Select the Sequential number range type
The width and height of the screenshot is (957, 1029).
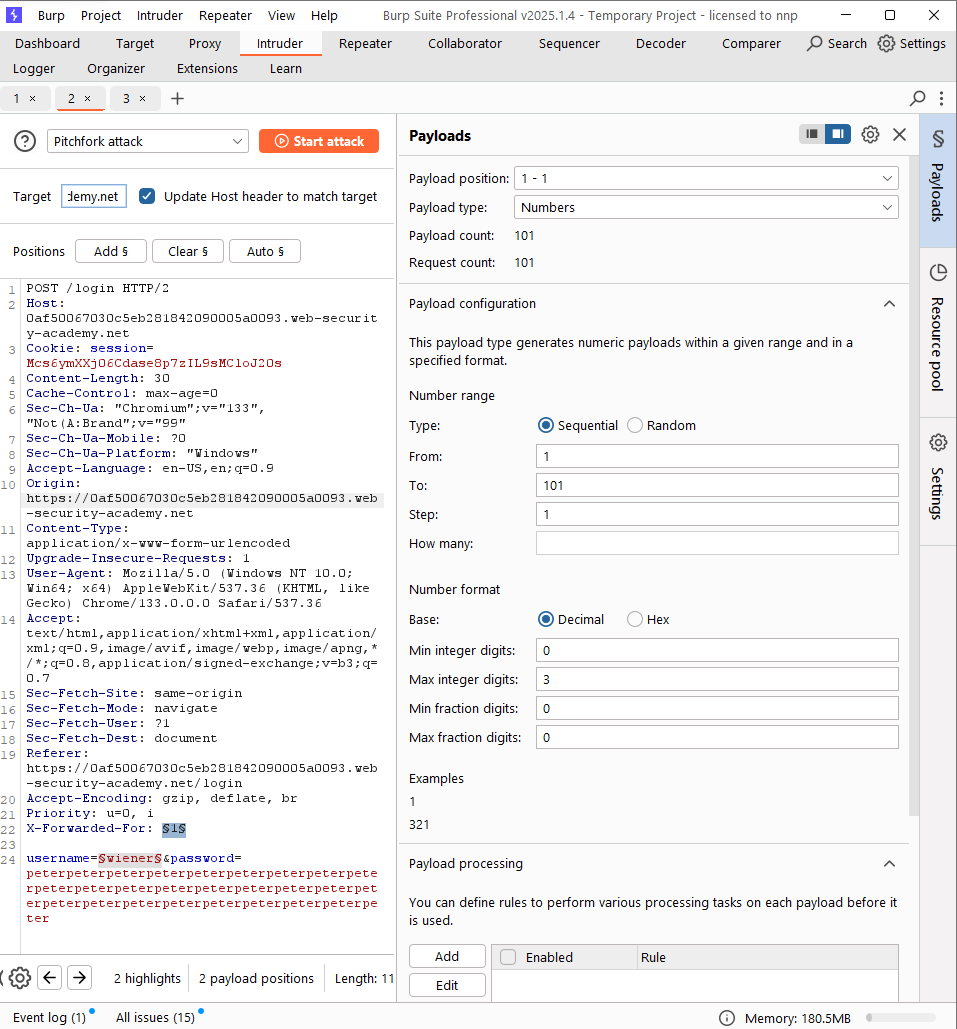pos(545,425)
